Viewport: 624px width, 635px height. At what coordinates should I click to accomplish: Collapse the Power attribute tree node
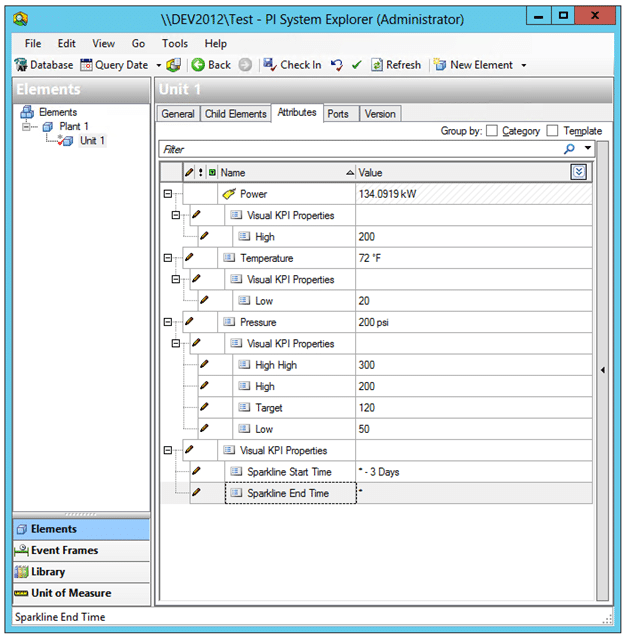tap(168, 194)
